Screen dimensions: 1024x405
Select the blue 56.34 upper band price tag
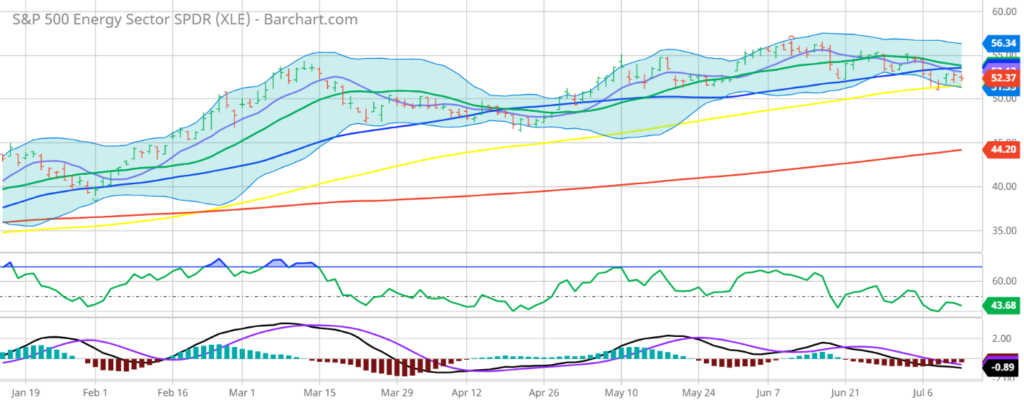[1000, 44]
